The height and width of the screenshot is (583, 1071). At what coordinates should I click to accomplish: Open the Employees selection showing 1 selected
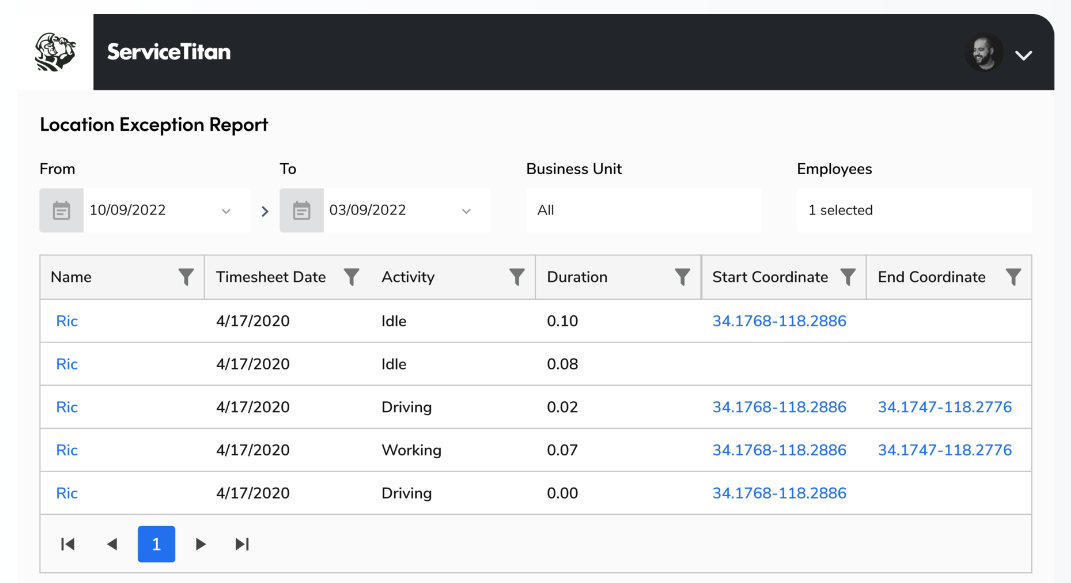point(913,210)
